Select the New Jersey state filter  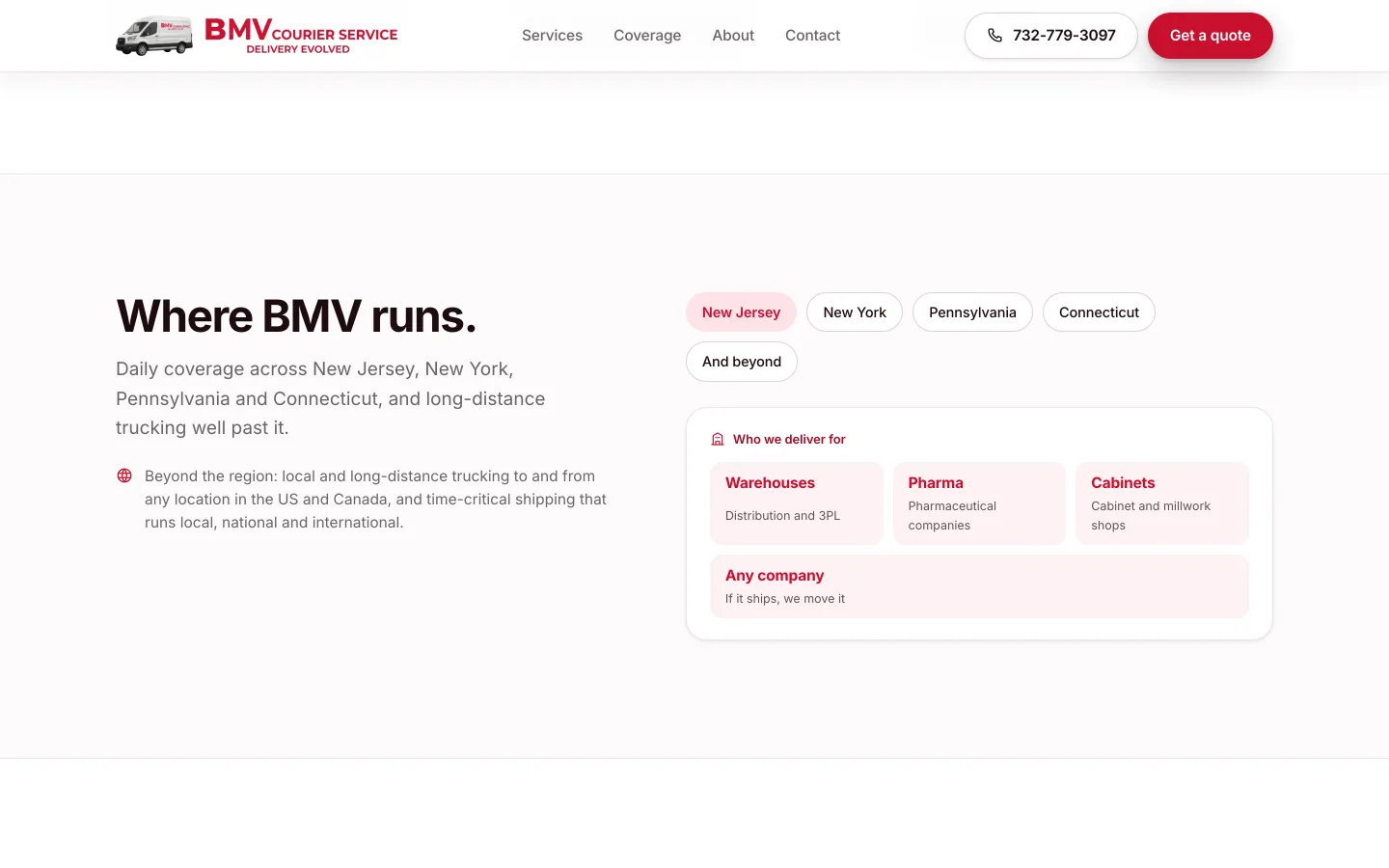(x=741, y=312)
